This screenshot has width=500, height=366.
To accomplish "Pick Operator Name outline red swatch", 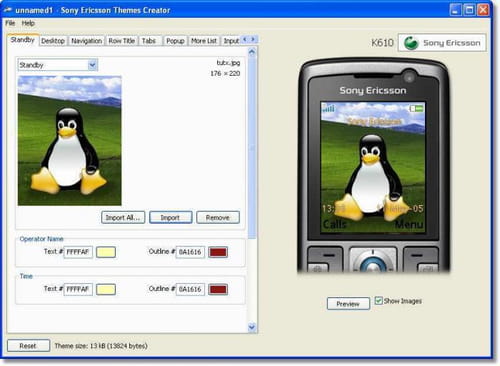I will click(x=218, y=252).
